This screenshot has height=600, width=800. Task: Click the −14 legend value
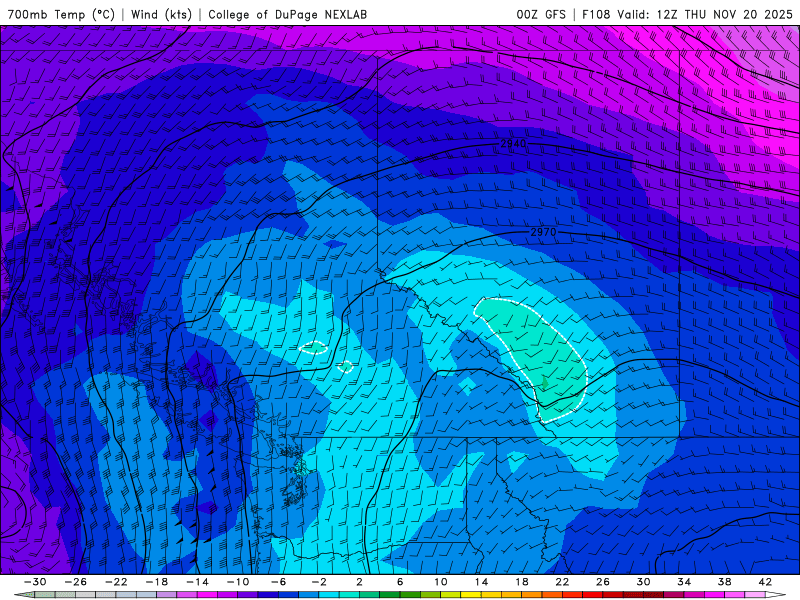click(x=197, y=582)
